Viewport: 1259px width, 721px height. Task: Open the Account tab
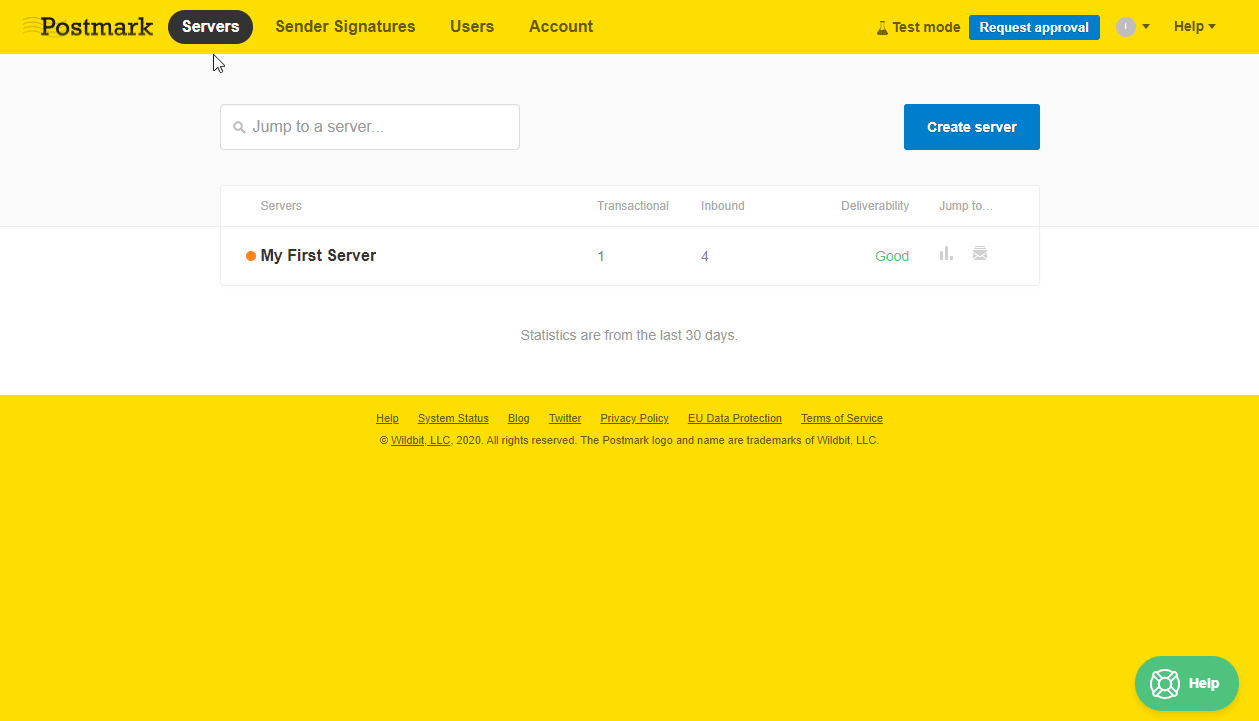click(561, 27)
